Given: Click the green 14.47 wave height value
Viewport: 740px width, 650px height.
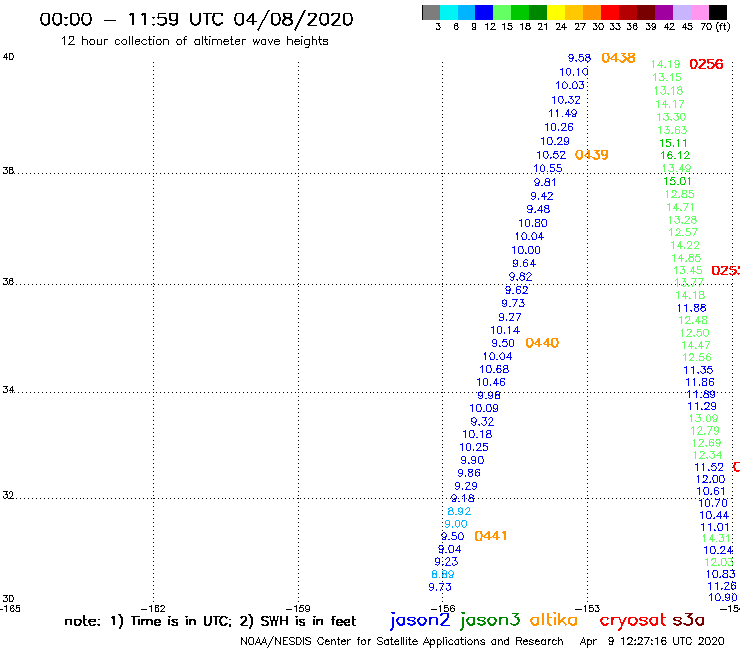Looking at the screenshot, I should pyautogui.click(x=696, y=345).
